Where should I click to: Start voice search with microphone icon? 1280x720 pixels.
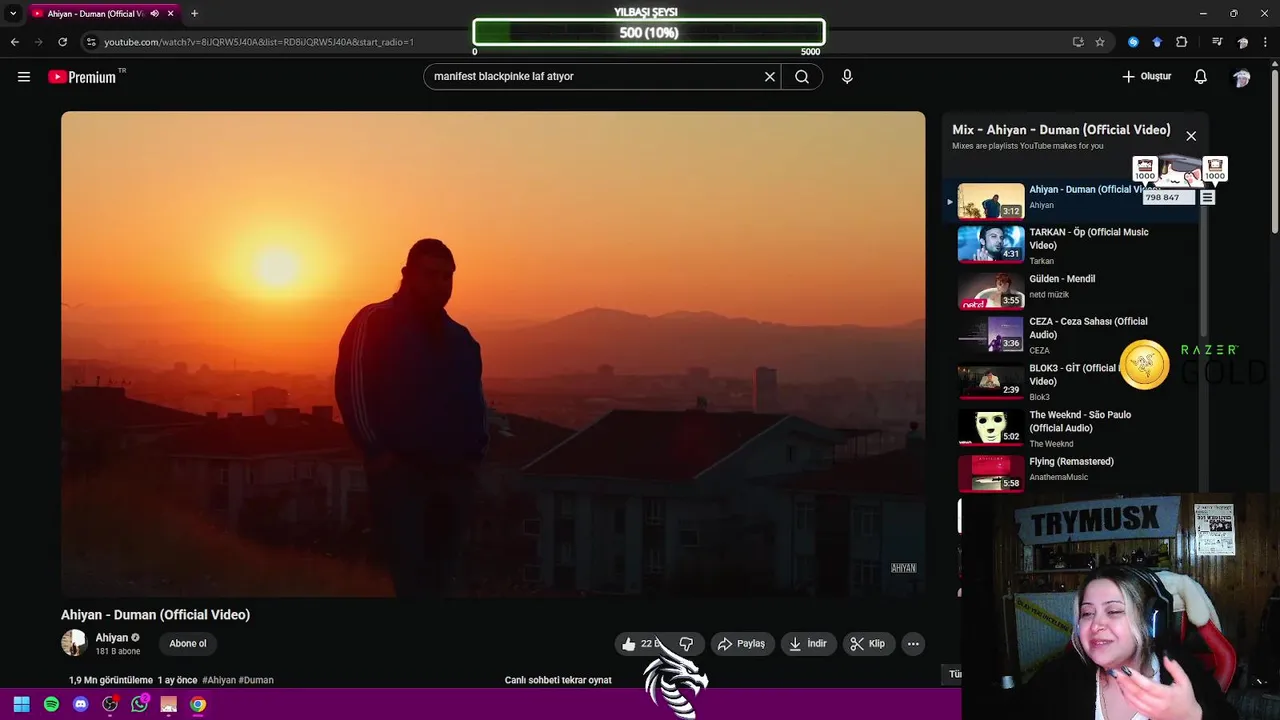point(847,77)
